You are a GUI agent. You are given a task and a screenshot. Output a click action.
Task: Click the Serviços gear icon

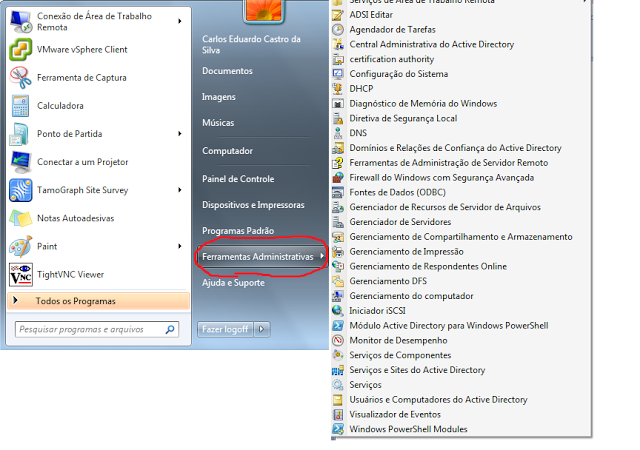(x=338, y=385)
